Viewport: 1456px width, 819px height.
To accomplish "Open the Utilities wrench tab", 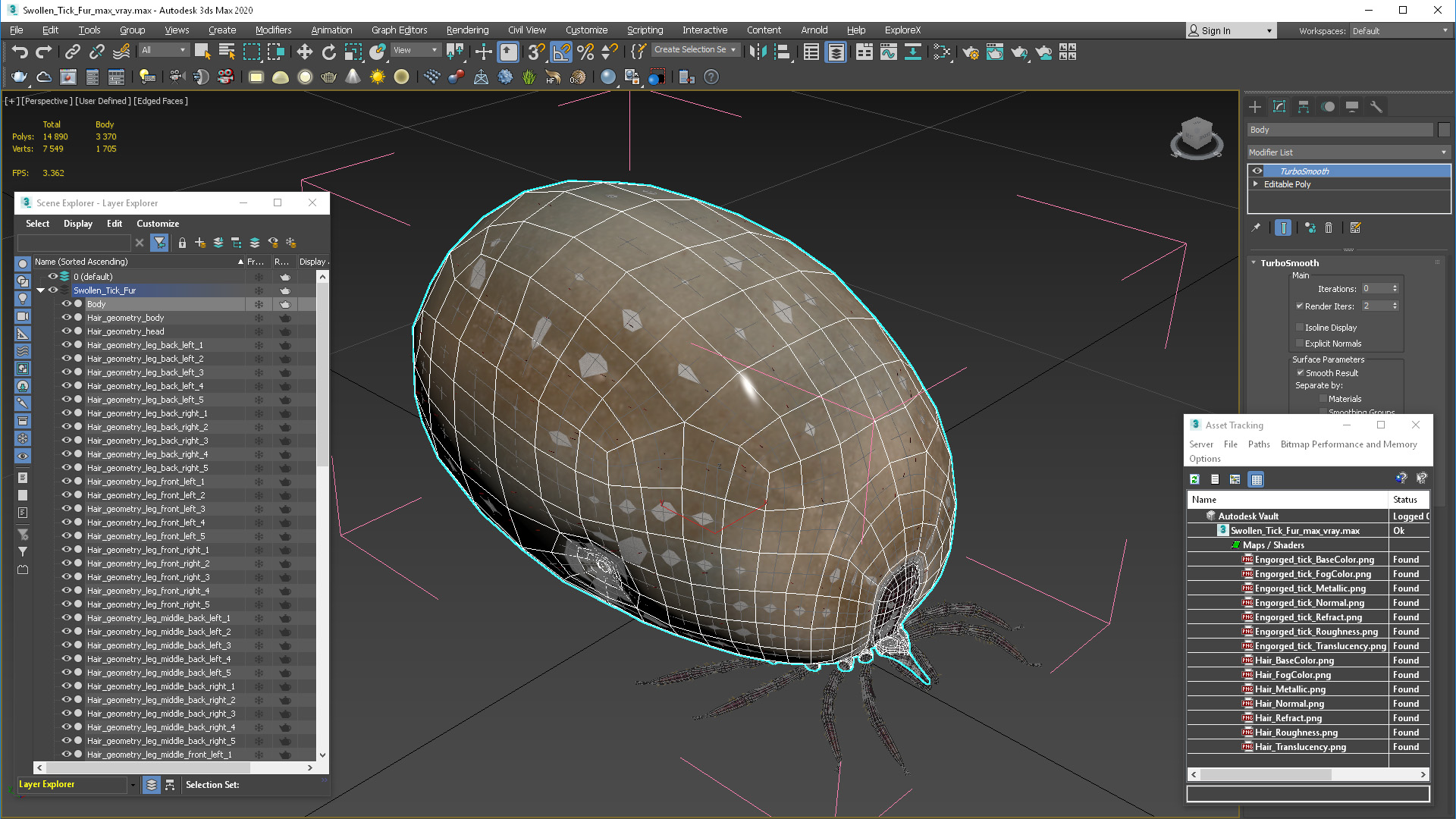I will [1376, 107].
